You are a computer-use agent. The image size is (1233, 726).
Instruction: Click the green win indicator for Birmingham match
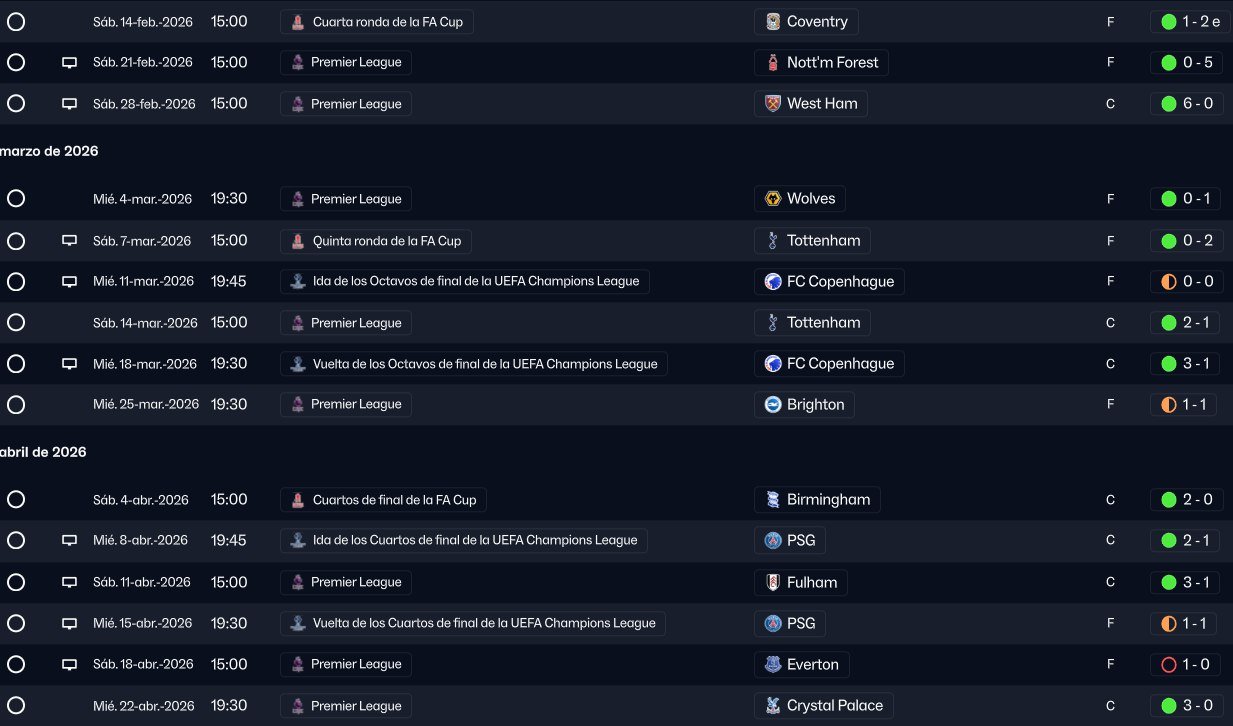point(1168,500)
